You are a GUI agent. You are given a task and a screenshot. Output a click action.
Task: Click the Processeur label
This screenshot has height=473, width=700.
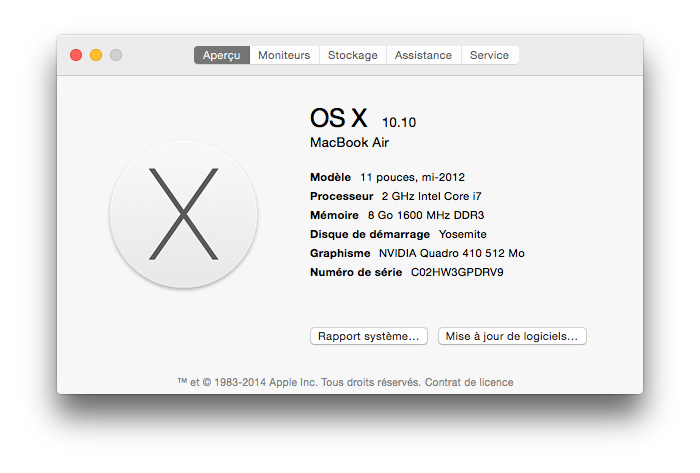pos(342,196)
